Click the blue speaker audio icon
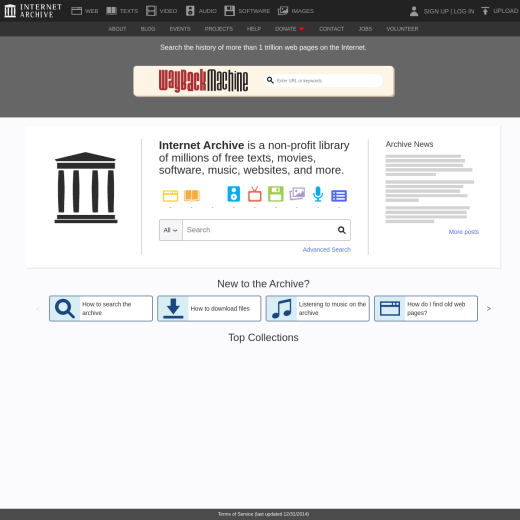520x520 pixels. [x=234, y=194]
